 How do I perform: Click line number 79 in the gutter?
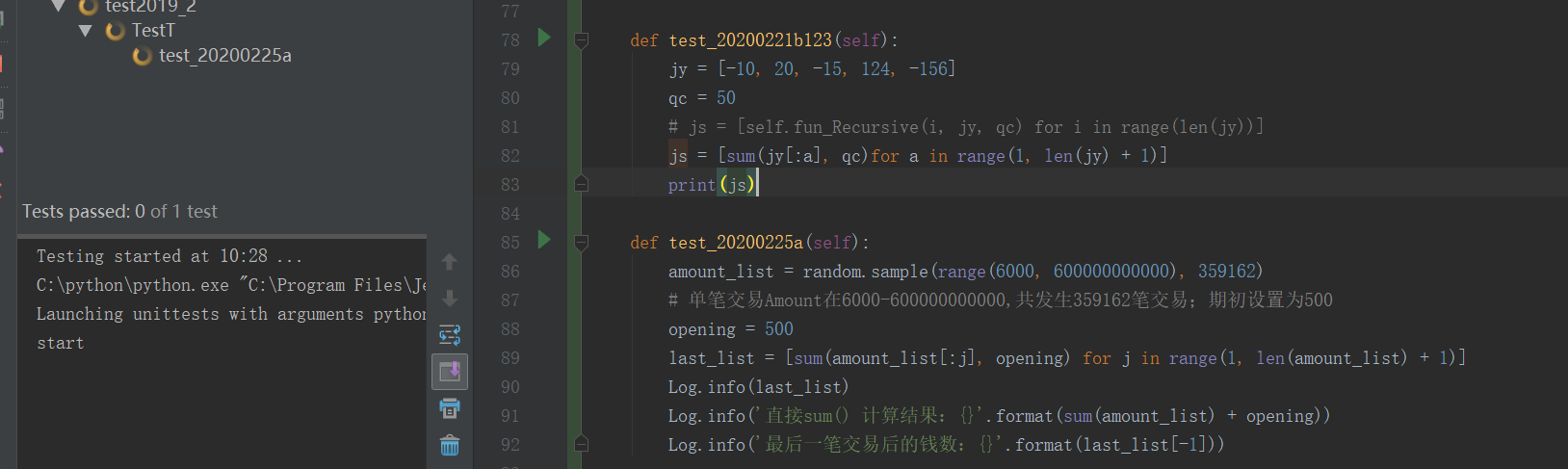(x=510, y=69)
